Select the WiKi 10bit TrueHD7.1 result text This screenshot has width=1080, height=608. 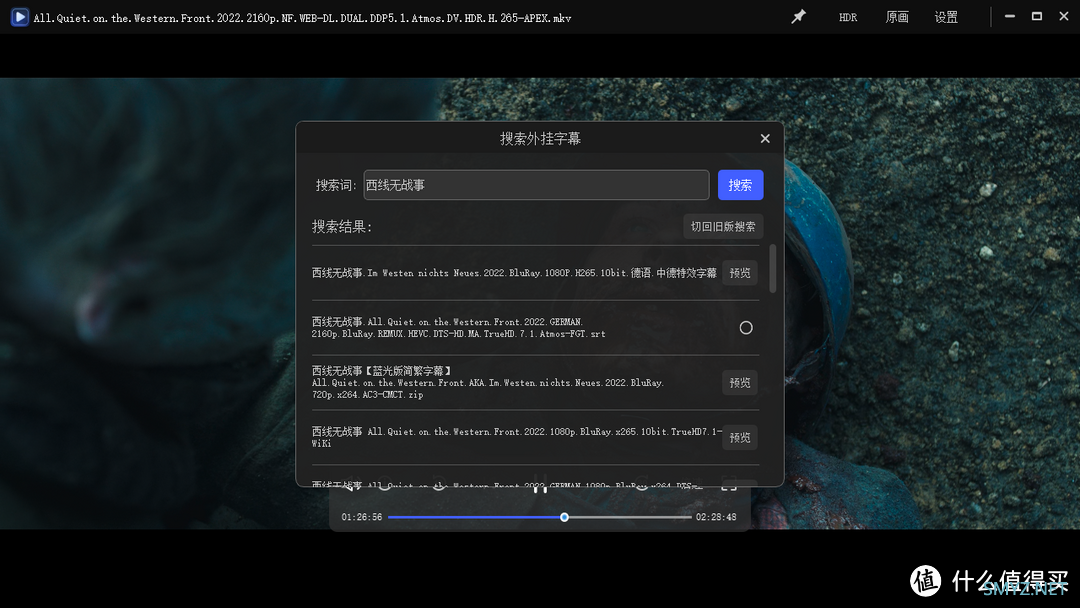tap(517, 437)
